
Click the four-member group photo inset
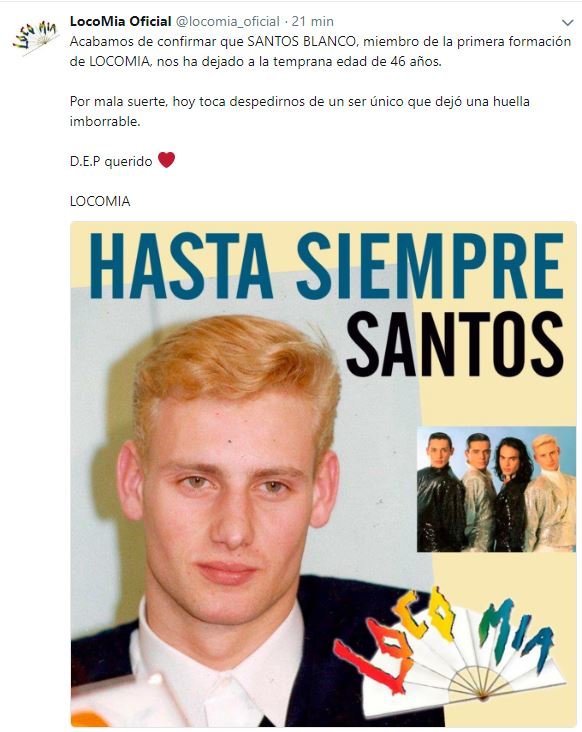tap(496, 489)
